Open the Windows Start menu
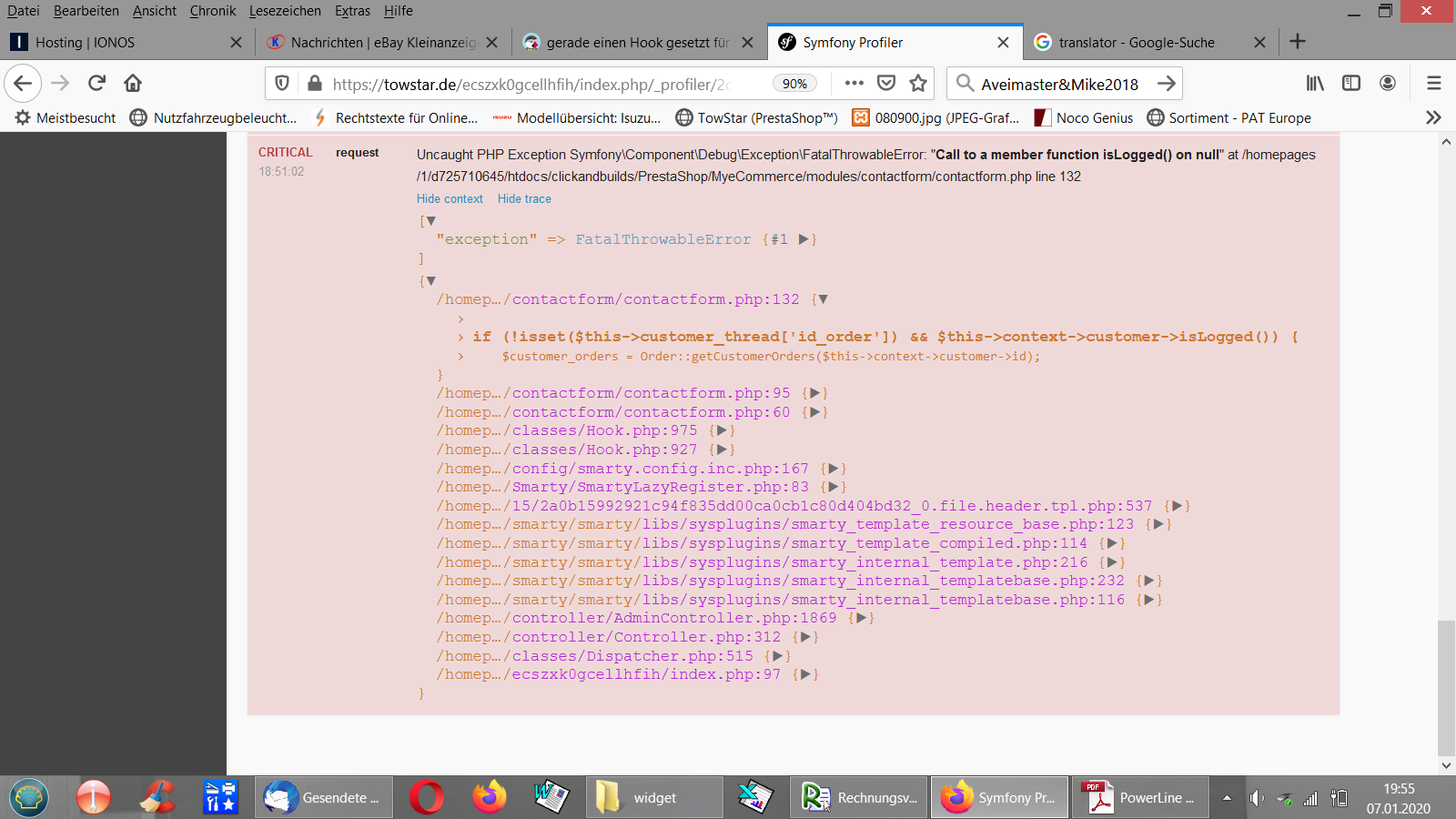This screenshot has height=819, width=1456. point(29,798)
